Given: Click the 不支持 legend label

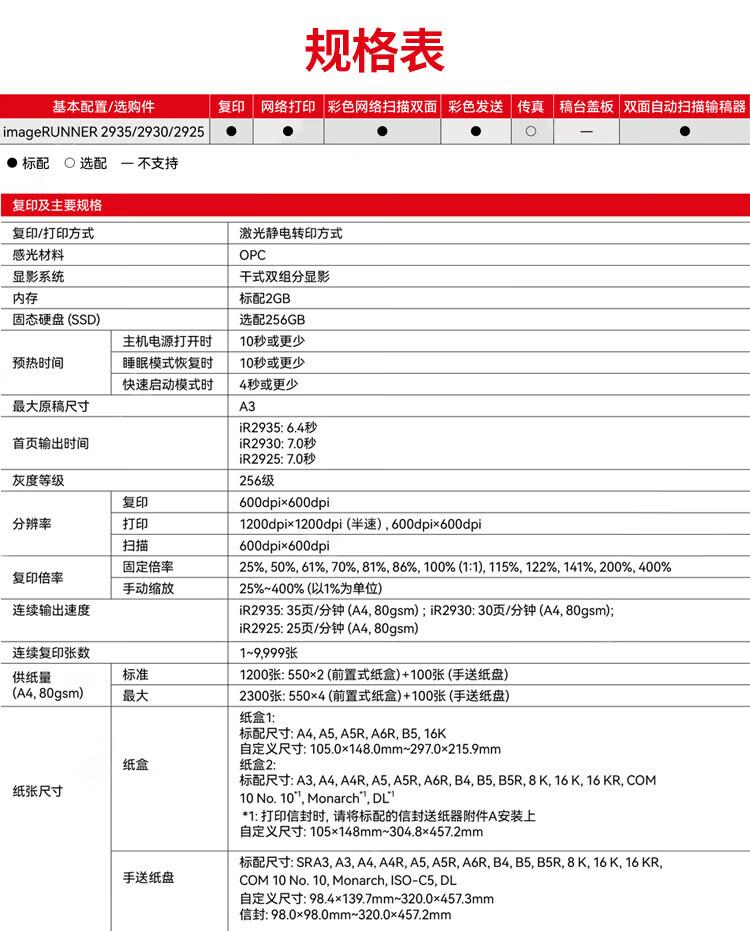Looking at the screenshot, I should [x=157, y=163].
